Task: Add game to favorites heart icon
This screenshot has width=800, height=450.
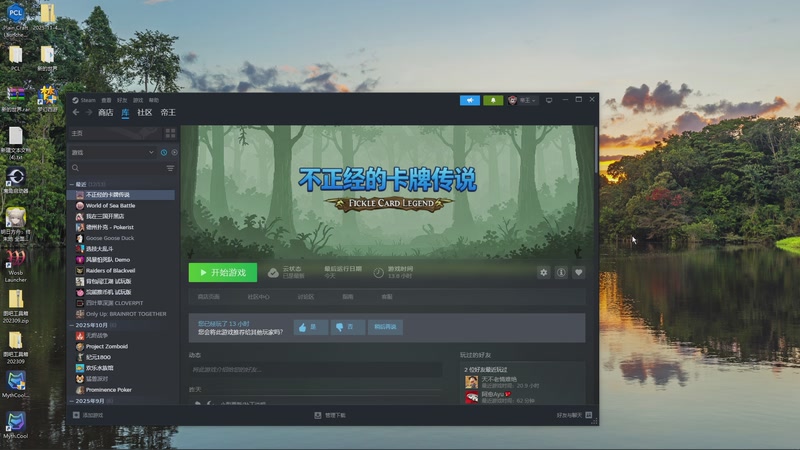Action: (578, 272)
